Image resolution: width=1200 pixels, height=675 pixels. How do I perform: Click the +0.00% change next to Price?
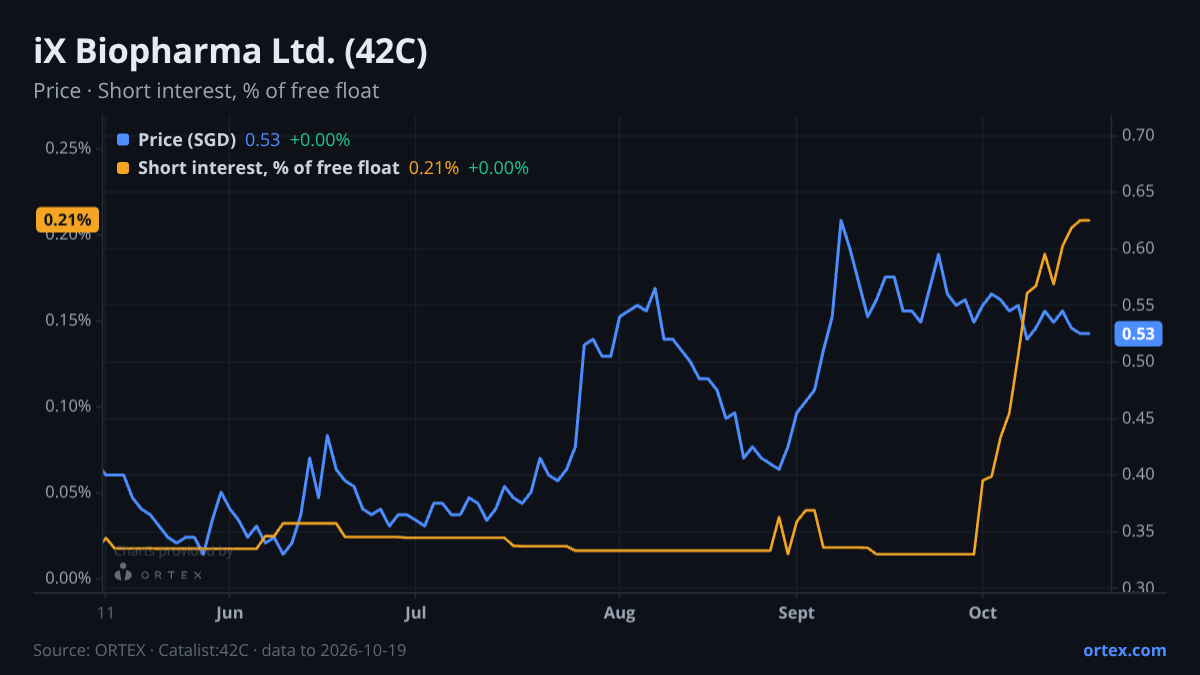pos(320,140)
